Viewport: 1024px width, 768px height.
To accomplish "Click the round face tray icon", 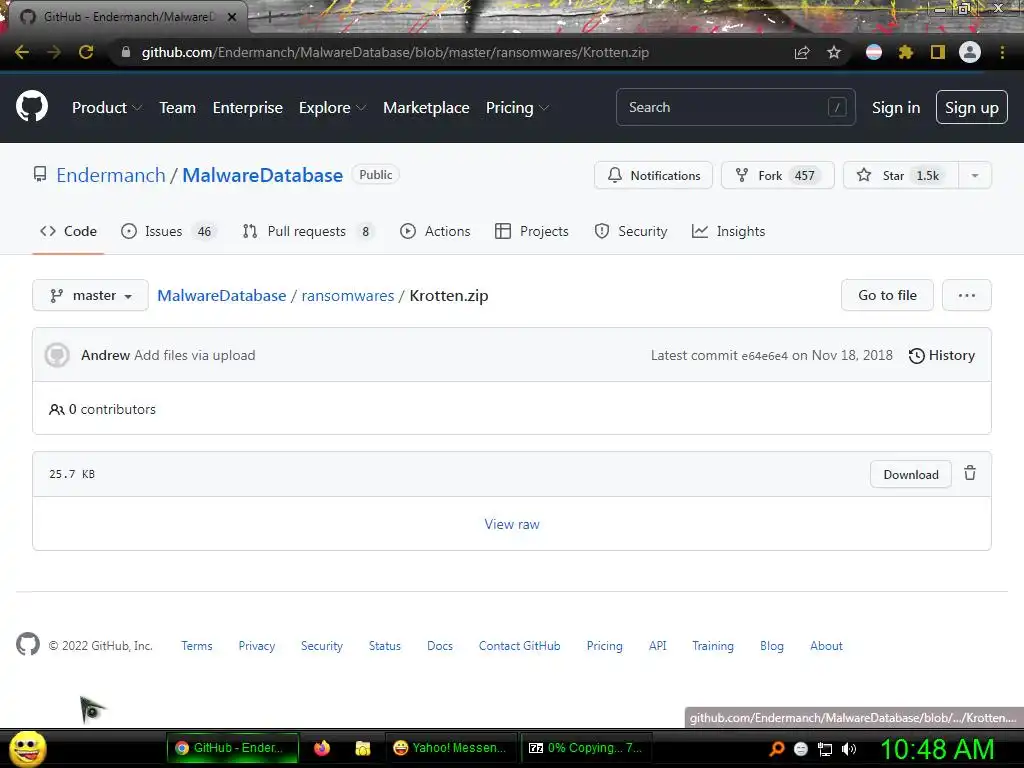I will click(x=801, y=749).
